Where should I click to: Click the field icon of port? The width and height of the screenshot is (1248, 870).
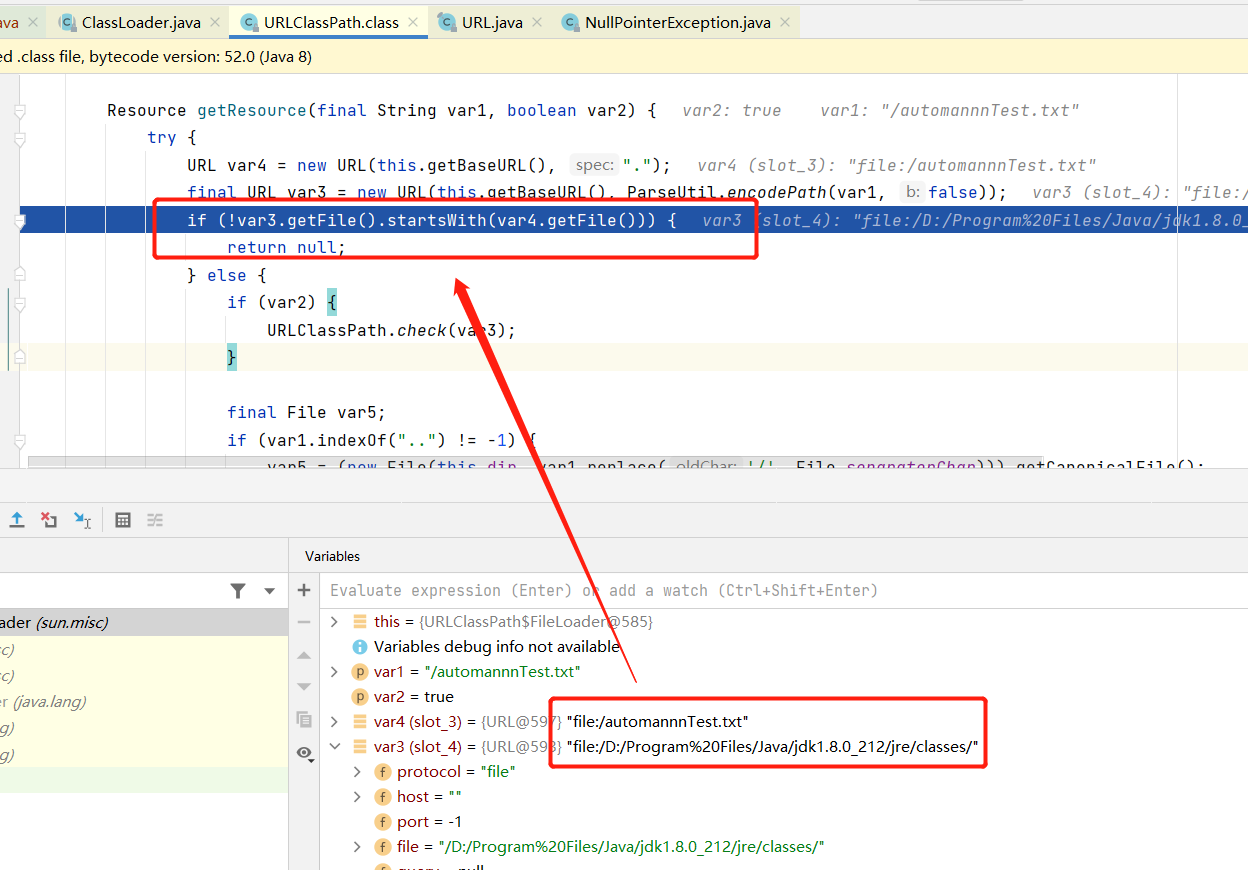pos(383,822)
